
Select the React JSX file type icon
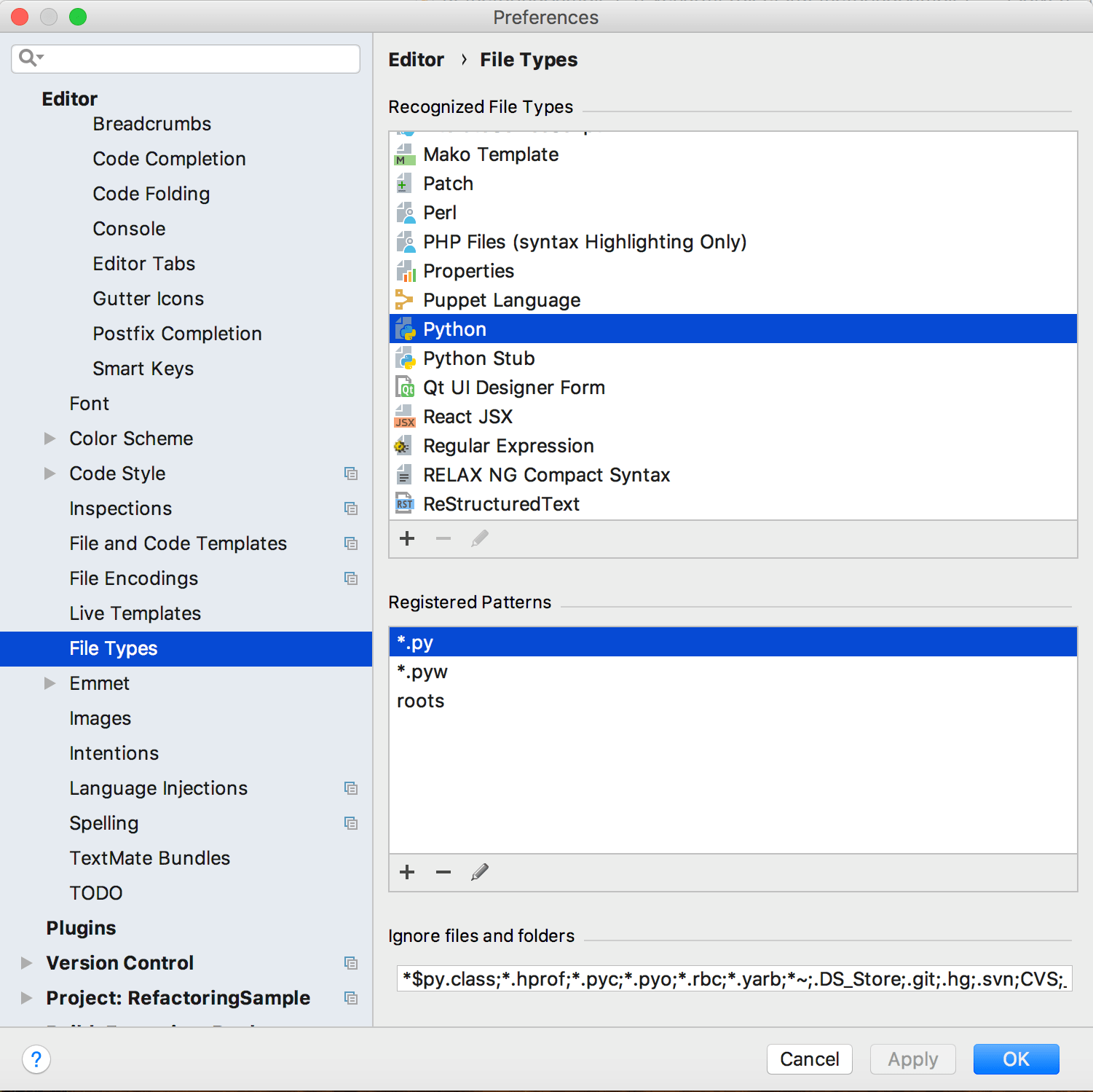[x=405, y=416]
